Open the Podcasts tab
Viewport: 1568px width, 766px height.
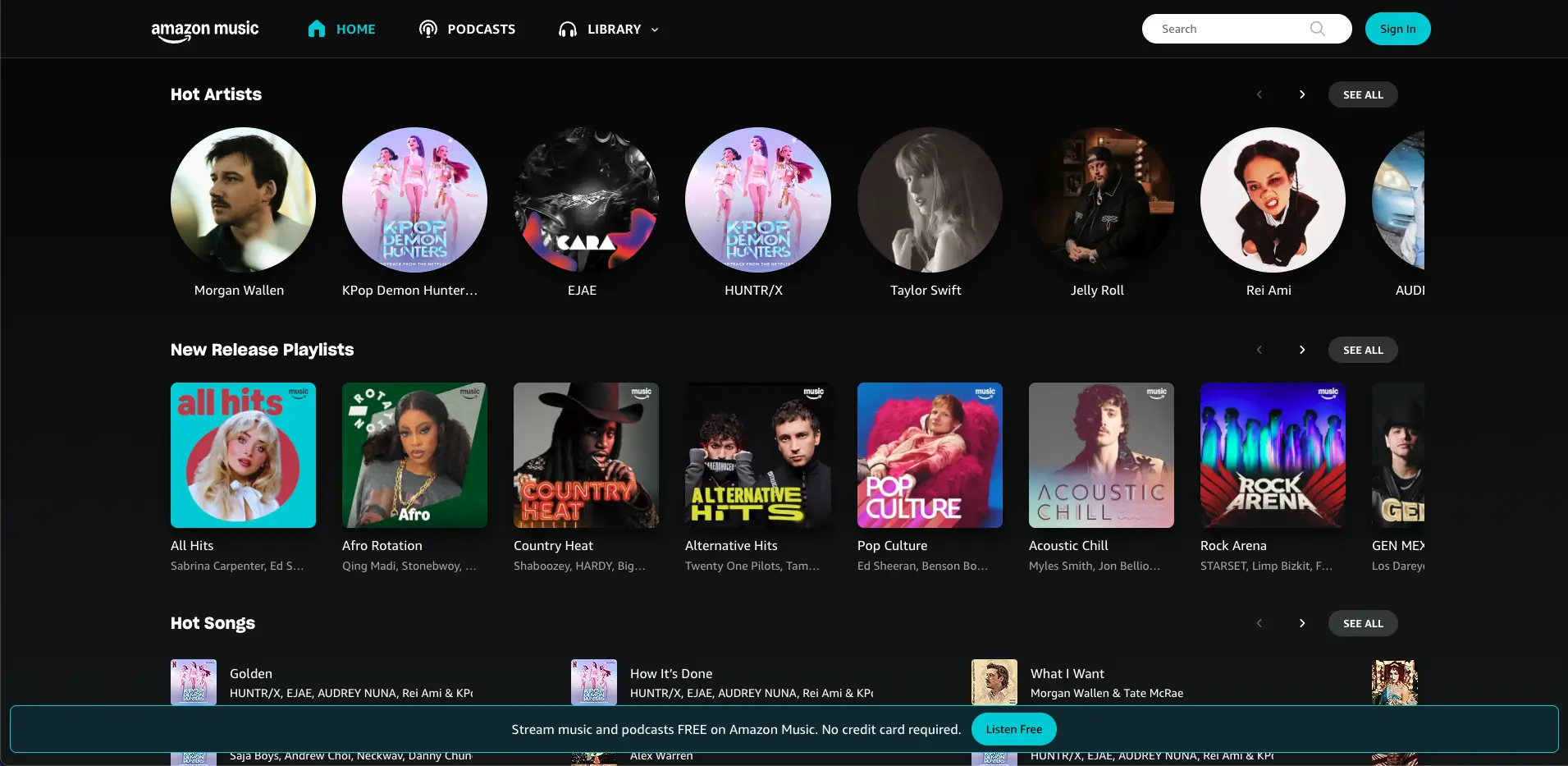[x=481, y=30]
